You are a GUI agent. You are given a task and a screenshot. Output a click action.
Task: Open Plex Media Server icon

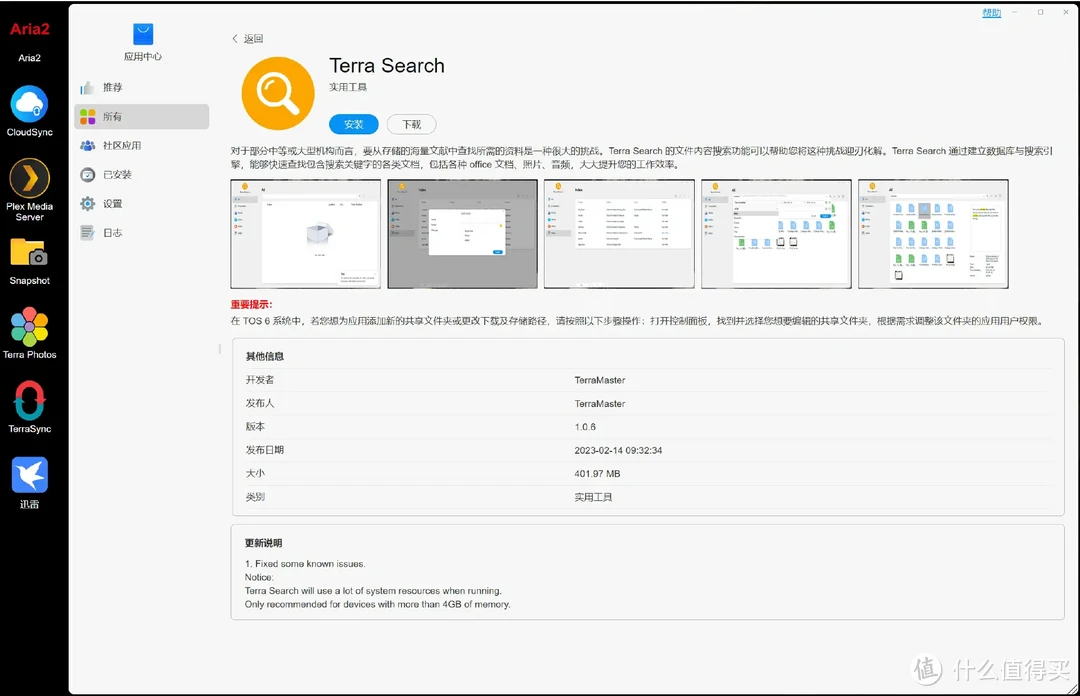click(29, 178)
